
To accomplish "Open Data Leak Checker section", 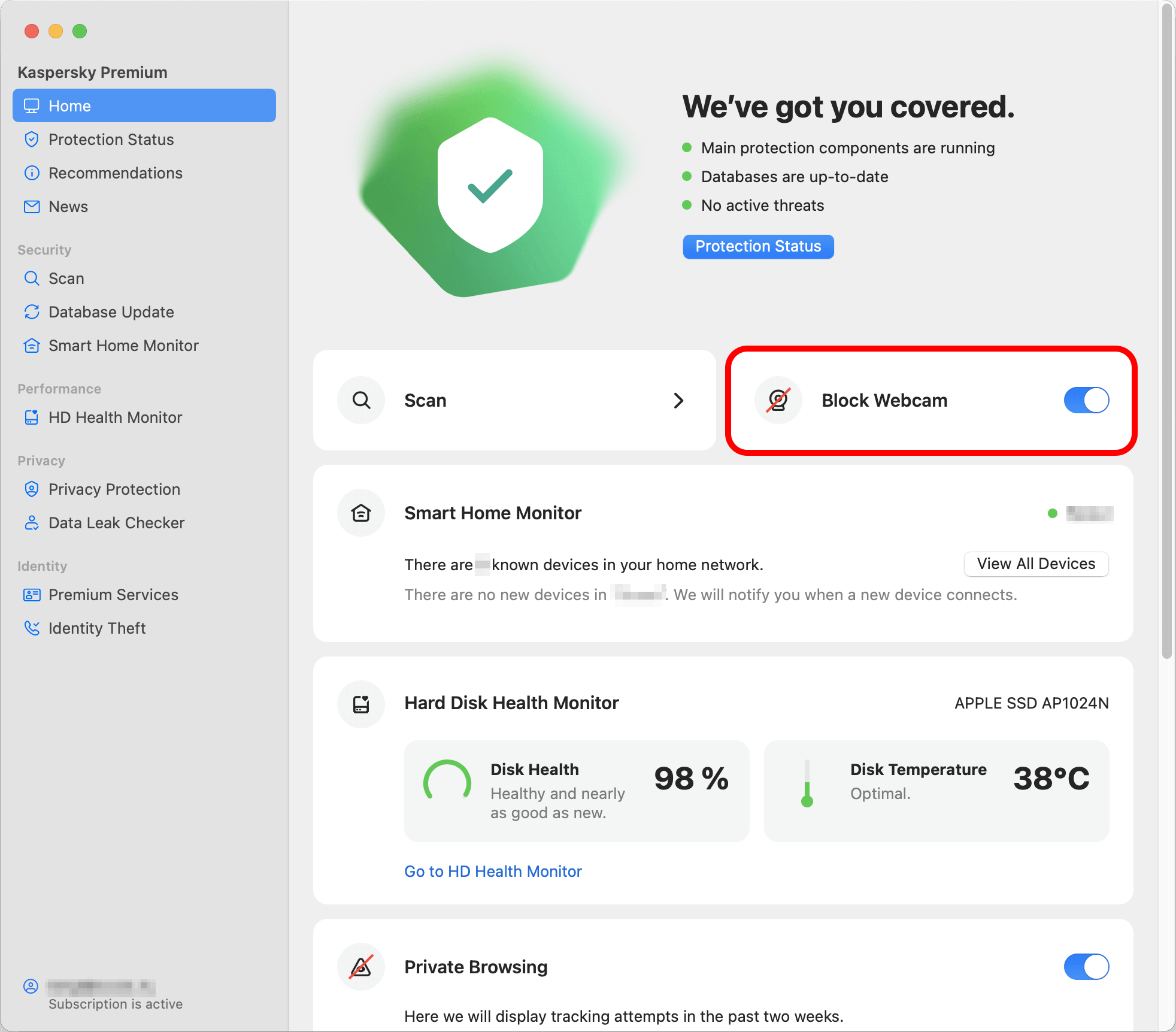I will pos(144,523).
